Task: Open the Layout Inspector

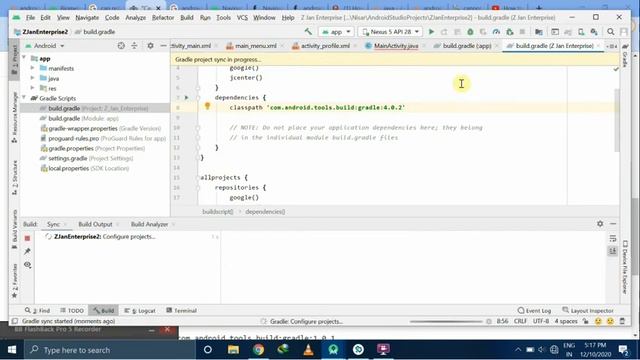Action: pos(588,311)
